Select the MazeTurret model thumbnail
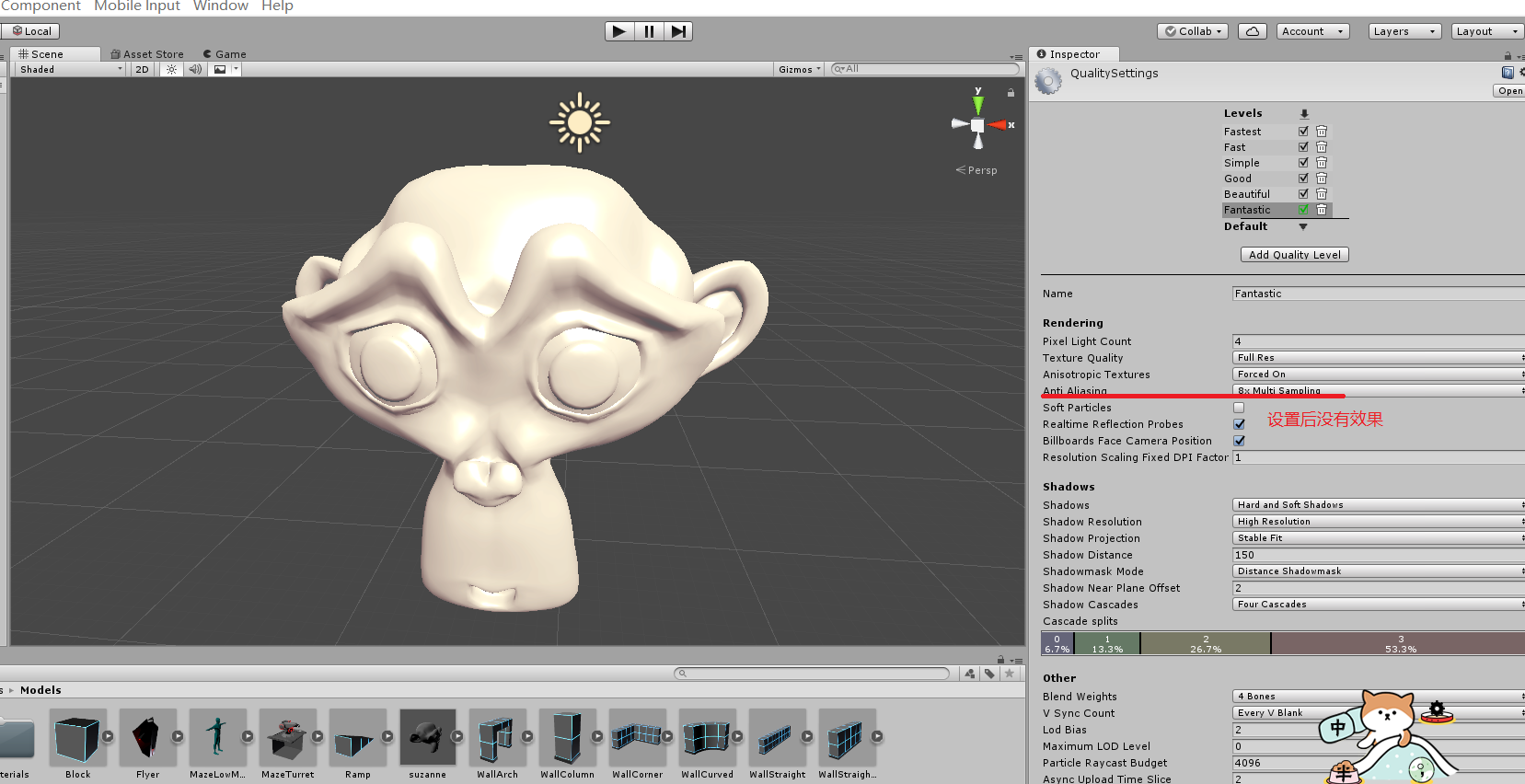 [x=288, y=737]
